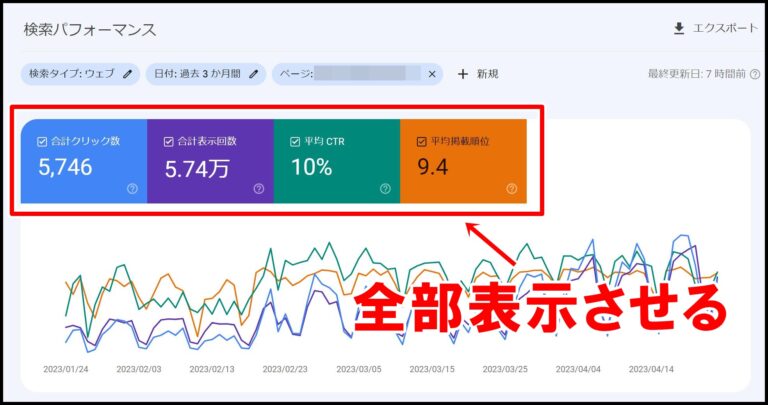This screenshot has width=768, height=405.
Task: Toggle the 平均 CTR checkbox
Action: [295, 142]
